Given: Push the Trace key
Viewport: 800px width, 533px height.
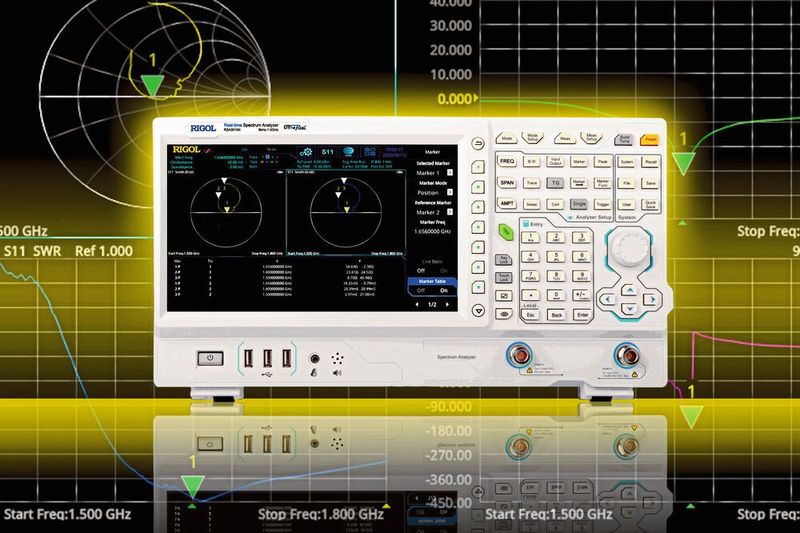Looking at the screenshot, I should tap(532, 183).
